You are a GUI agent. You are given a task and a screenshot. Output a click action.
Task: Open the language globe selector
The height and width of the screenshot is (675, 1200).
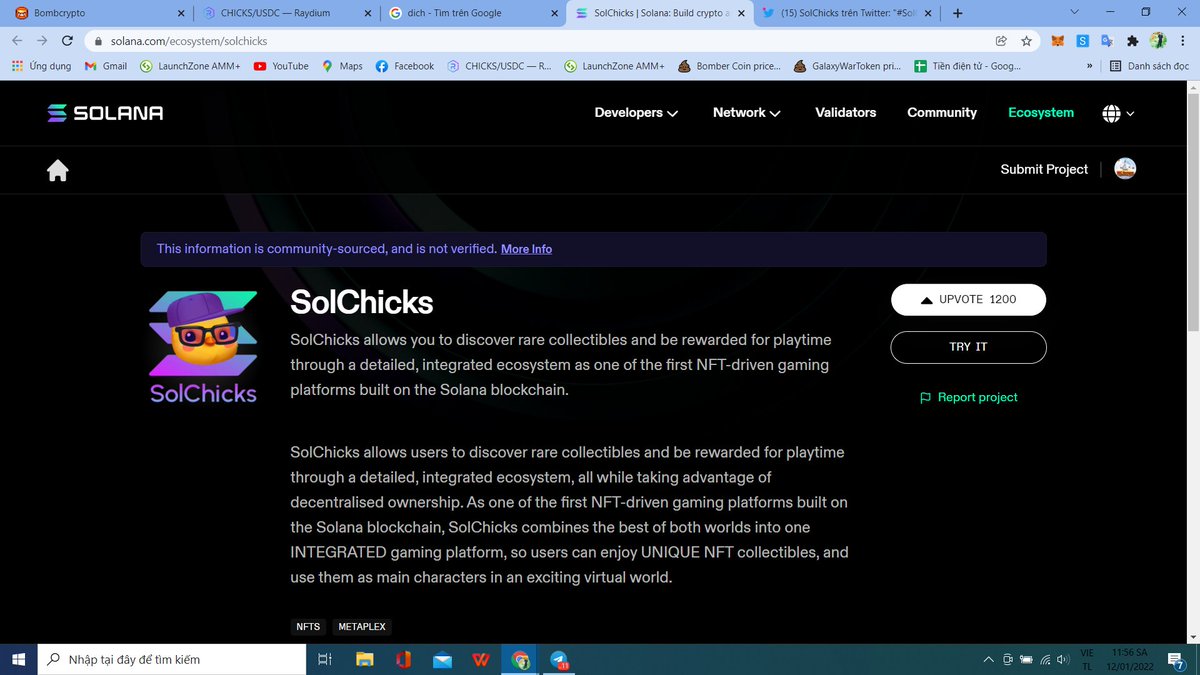pyautogui.click(x=1117, y=113)
